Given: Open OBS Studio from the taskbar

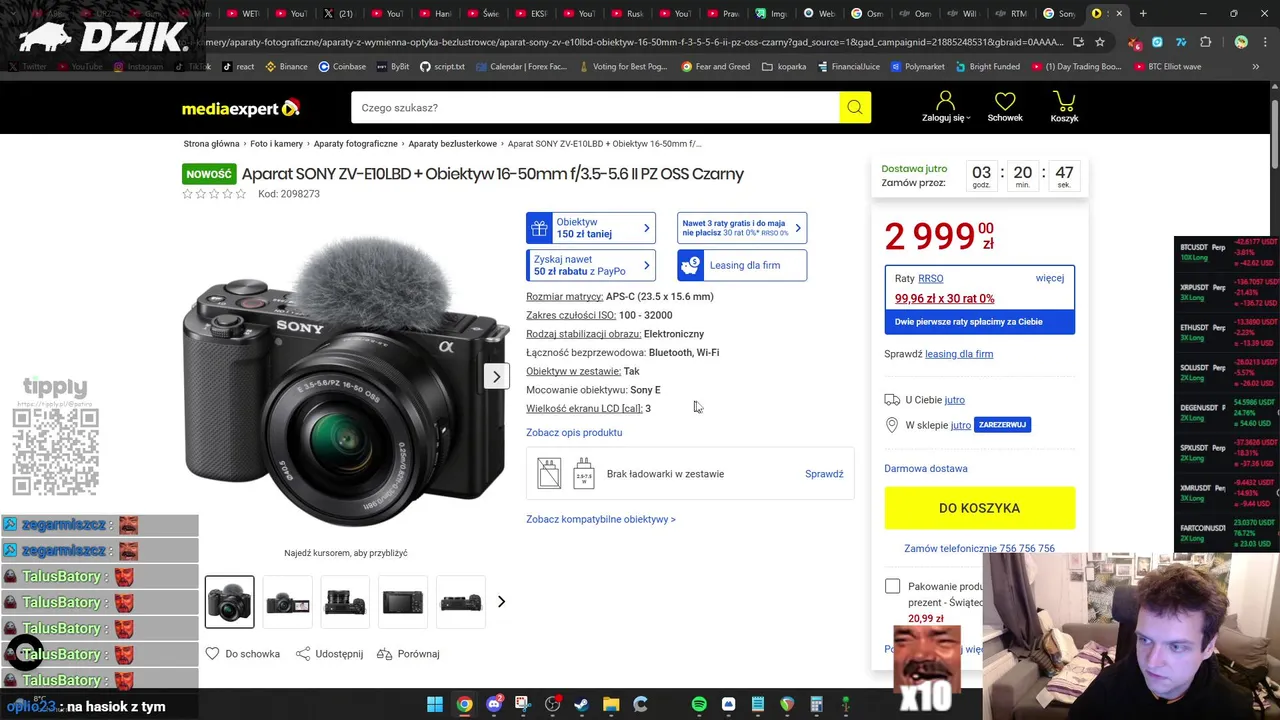Looking at the screenshot, I should click(552, 705).
